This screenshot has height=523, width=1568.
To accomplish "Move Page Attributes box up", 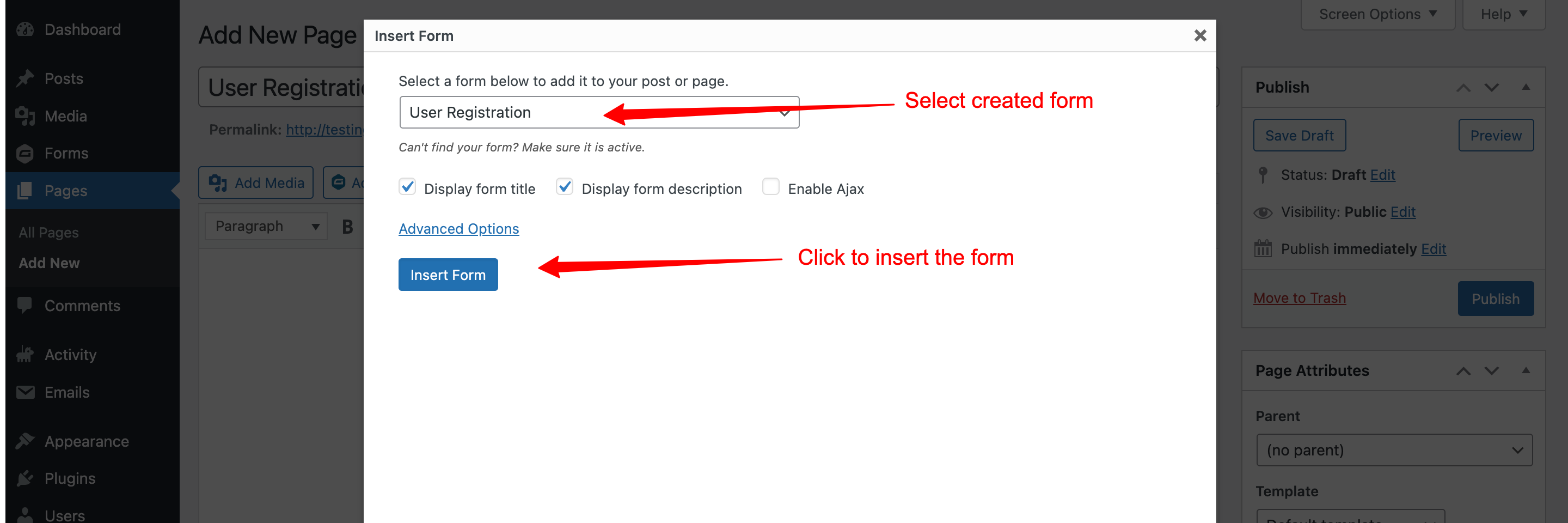I will point(1463,371).
